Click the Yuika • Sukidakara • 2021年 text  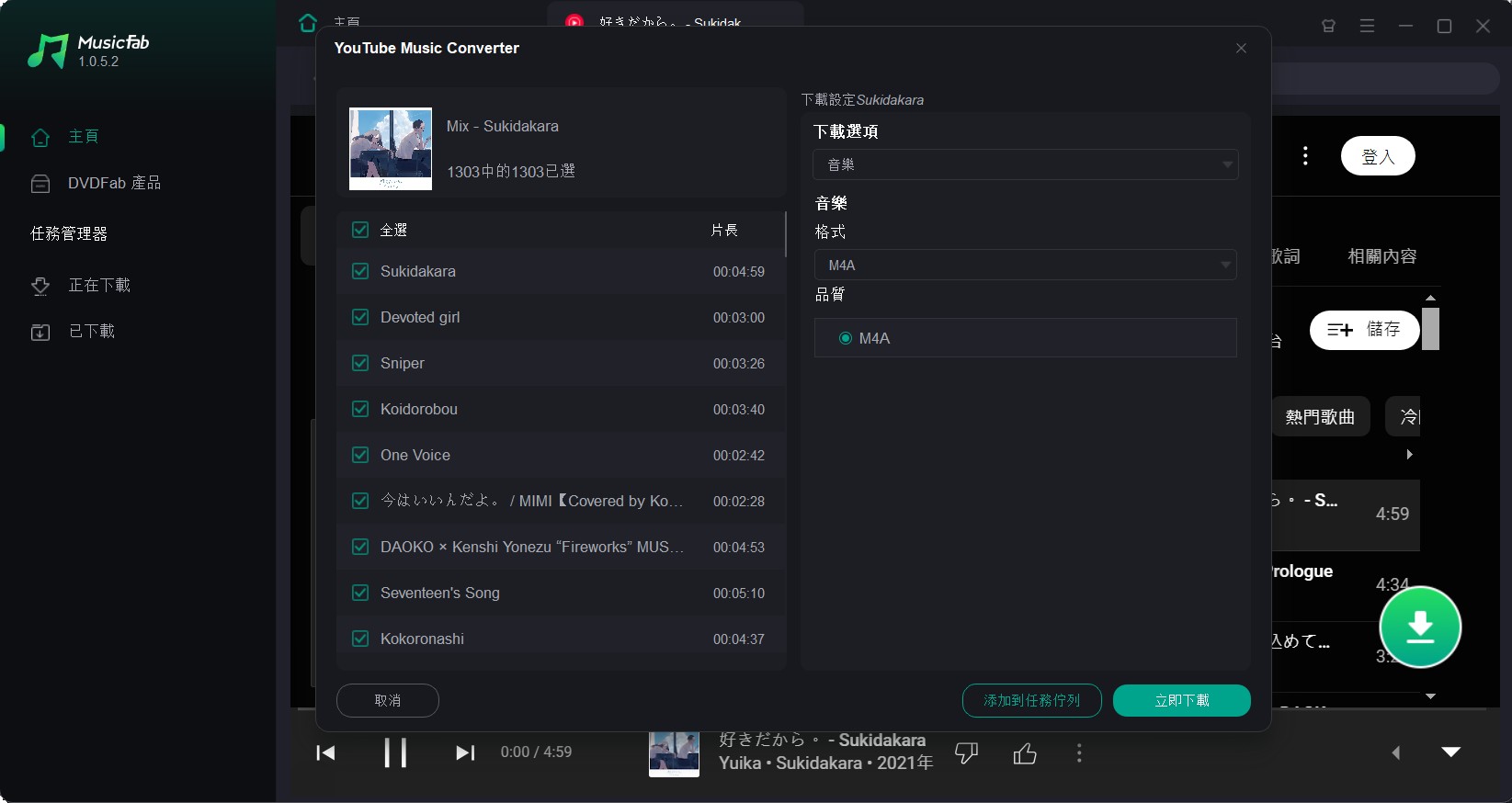[825, 763]
